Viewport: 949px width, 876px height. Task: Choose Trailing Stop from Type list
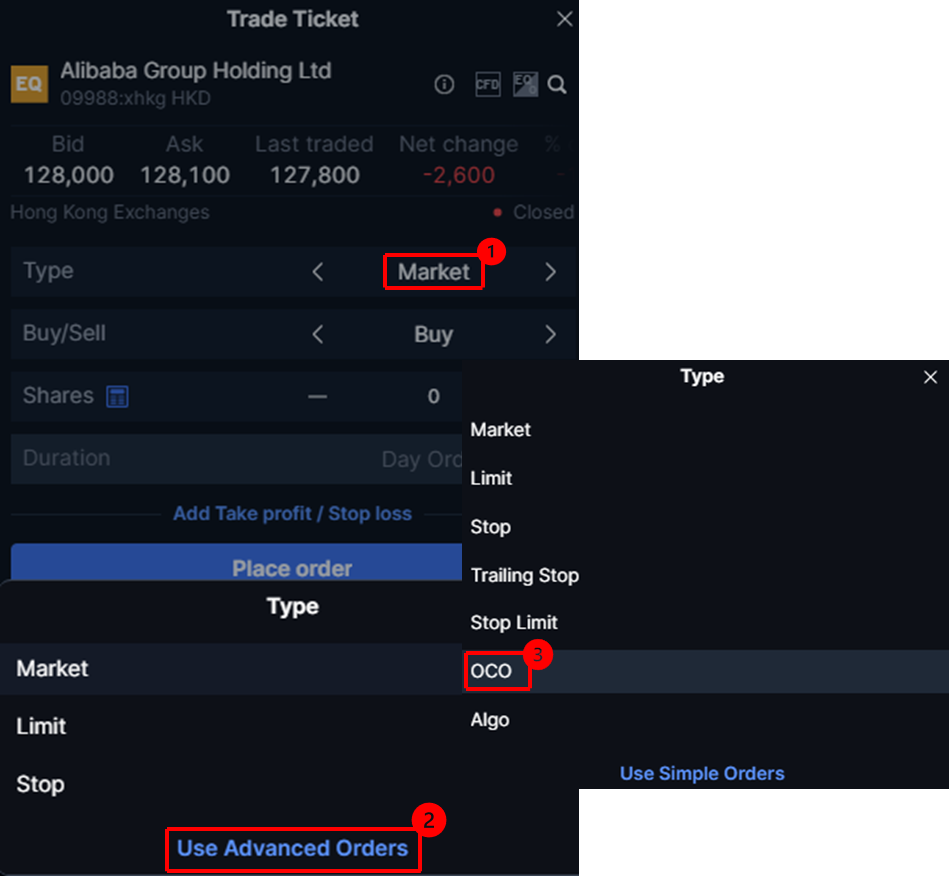tap(525, 575)
